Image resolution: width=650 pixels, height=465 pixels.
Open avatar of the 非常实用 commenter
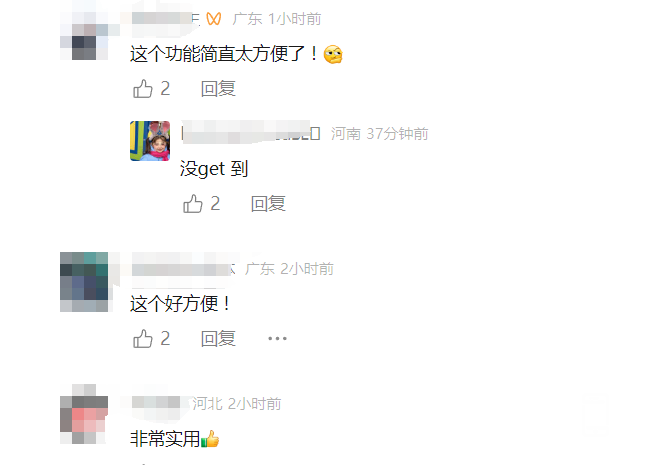point(84,414)
